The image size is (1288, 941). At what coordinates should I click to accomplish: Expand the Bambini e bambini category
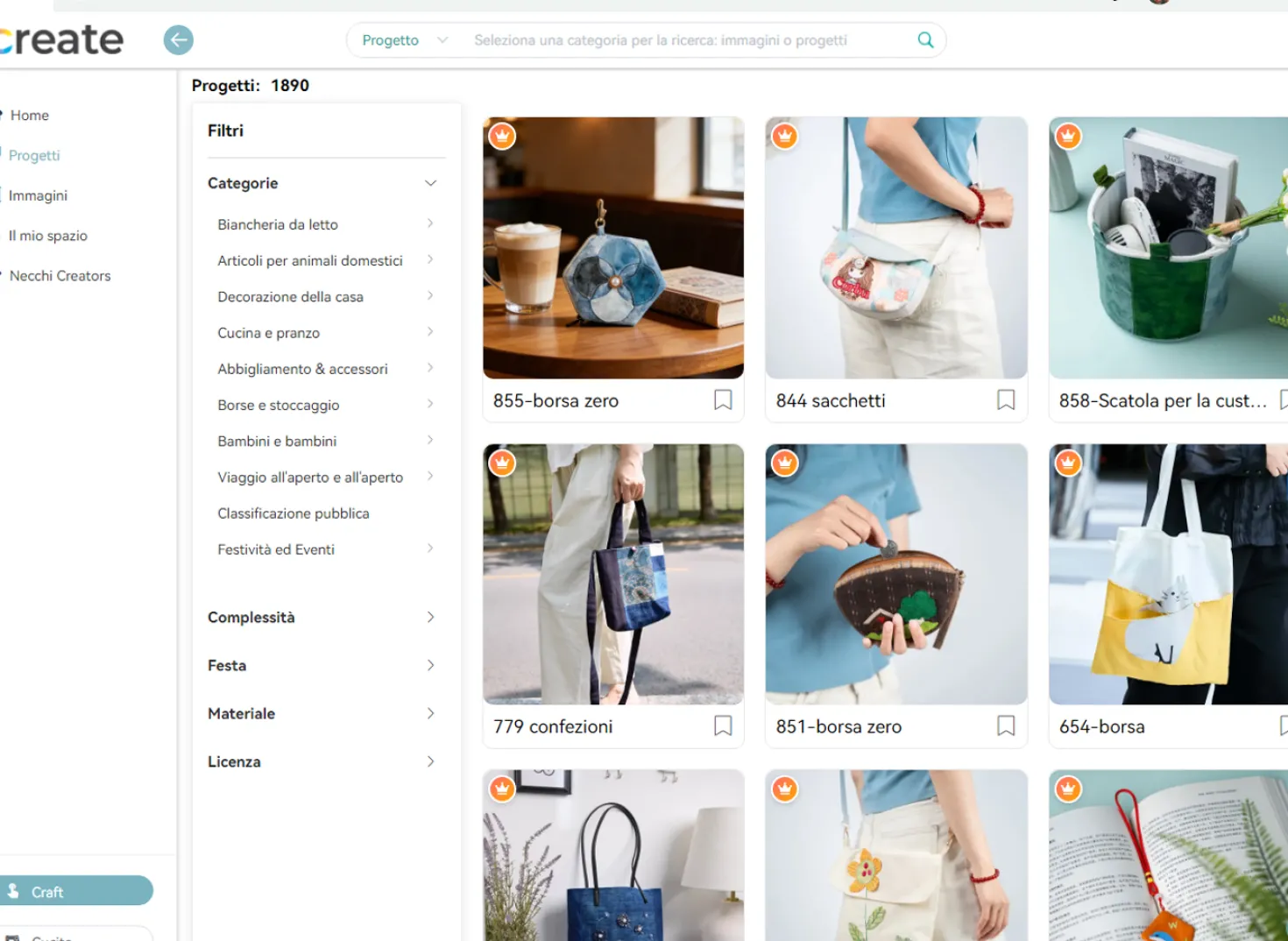pyautogui.click(x=430, y=440)
